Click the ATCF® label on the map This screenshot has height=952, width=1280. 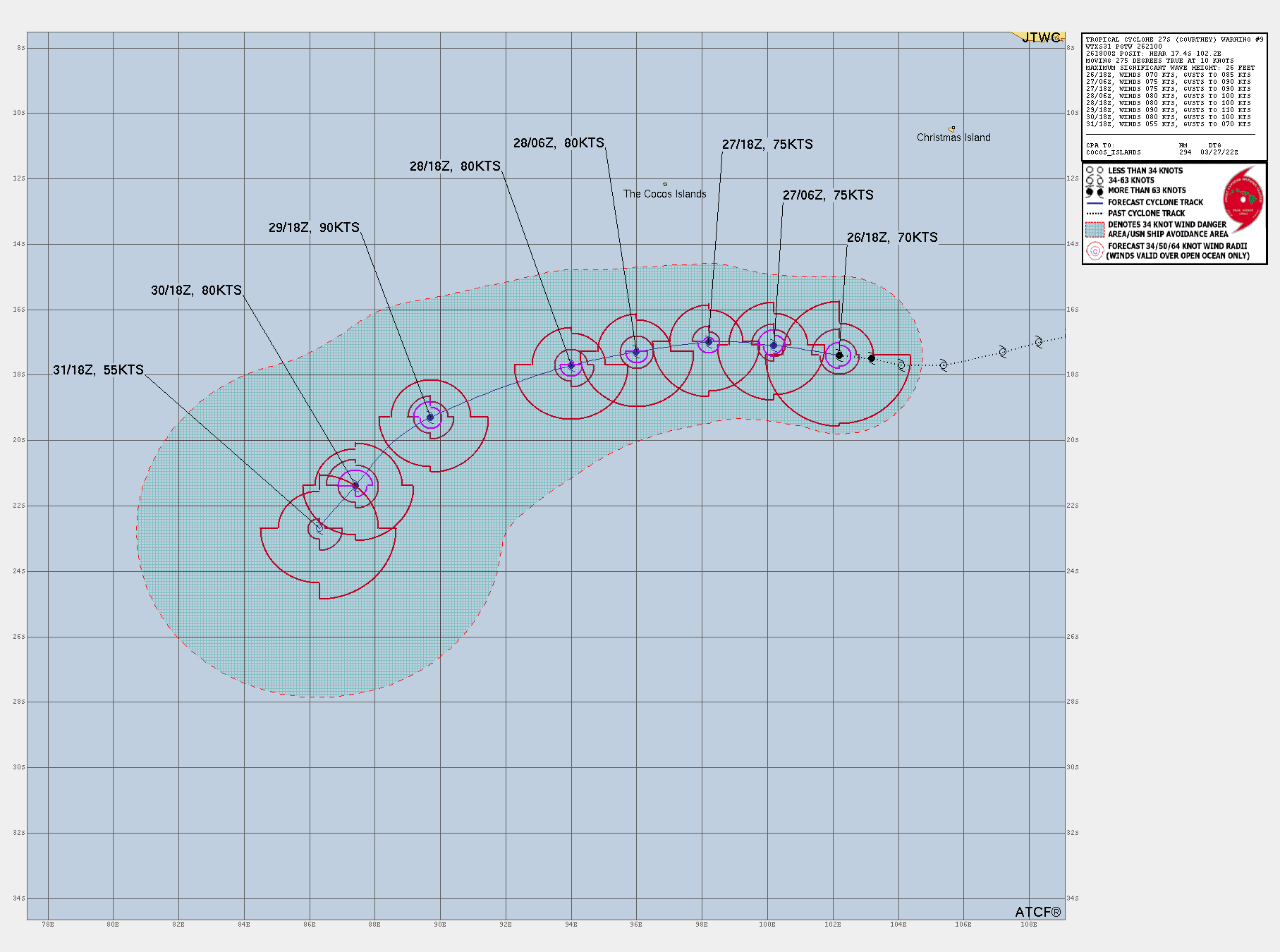point(1038,913)
